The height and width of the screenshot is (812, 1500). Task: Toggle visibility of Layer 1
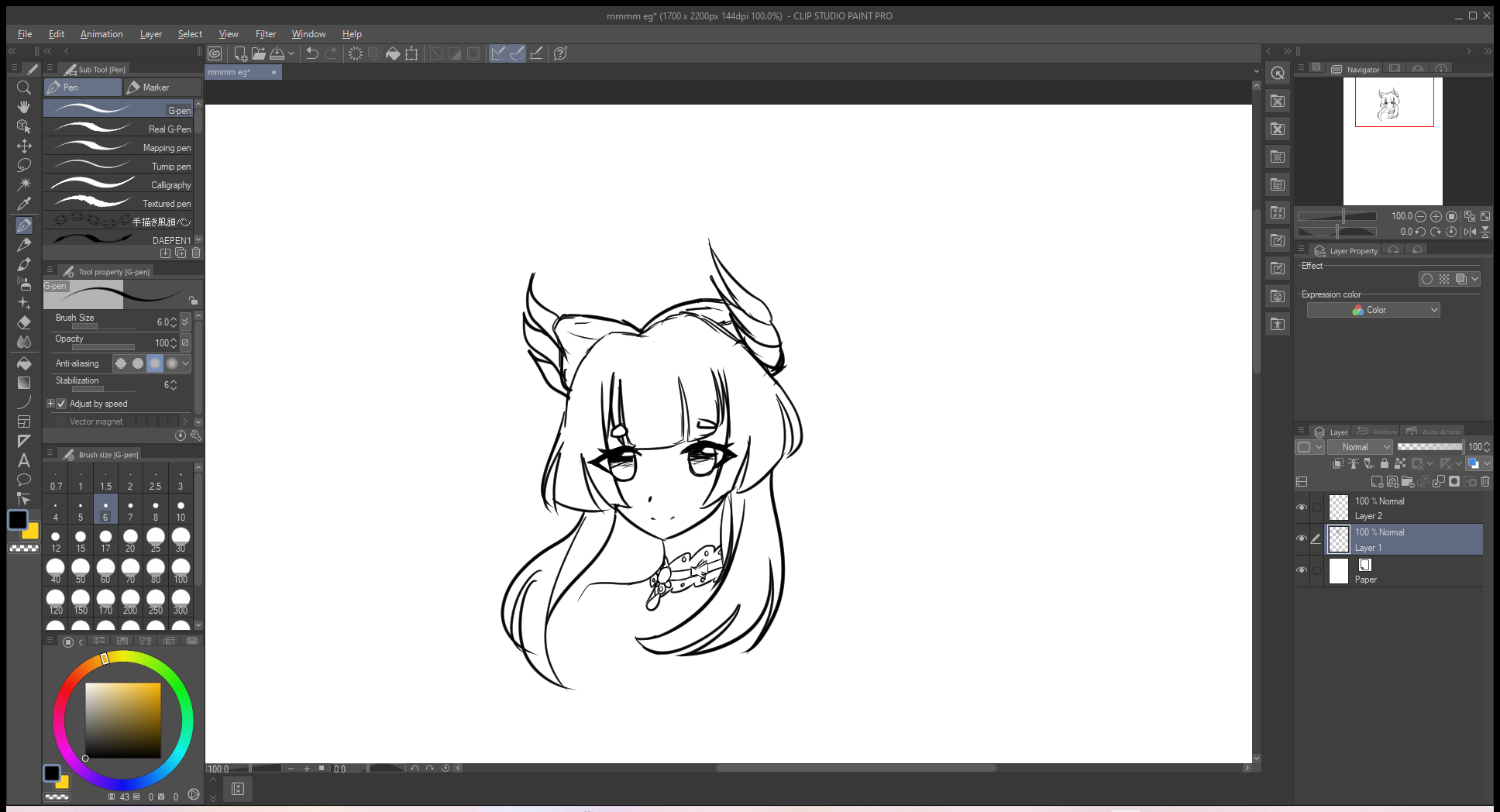tap(1302, 538)
